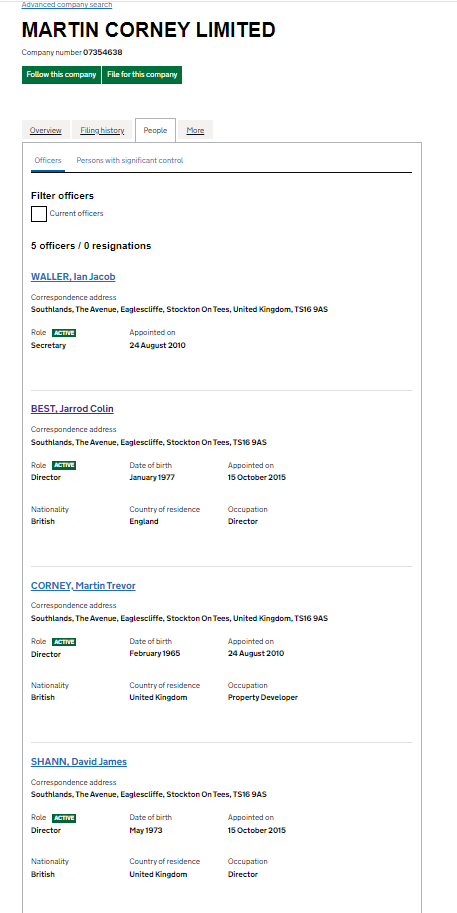Image resolution: width=457 pixels, height=913 pixels.
Task: Show Persons with significant control
Action: (x=130, y=160)
